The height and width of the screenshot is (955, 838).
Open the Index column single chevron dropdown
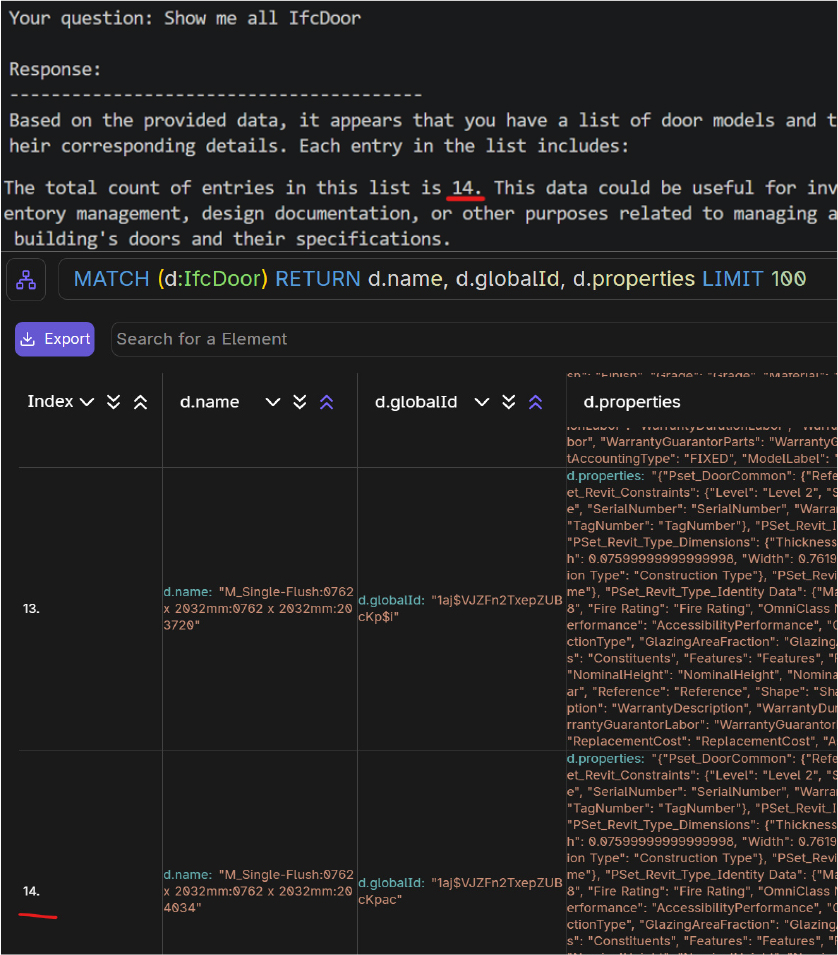[87, 402]
